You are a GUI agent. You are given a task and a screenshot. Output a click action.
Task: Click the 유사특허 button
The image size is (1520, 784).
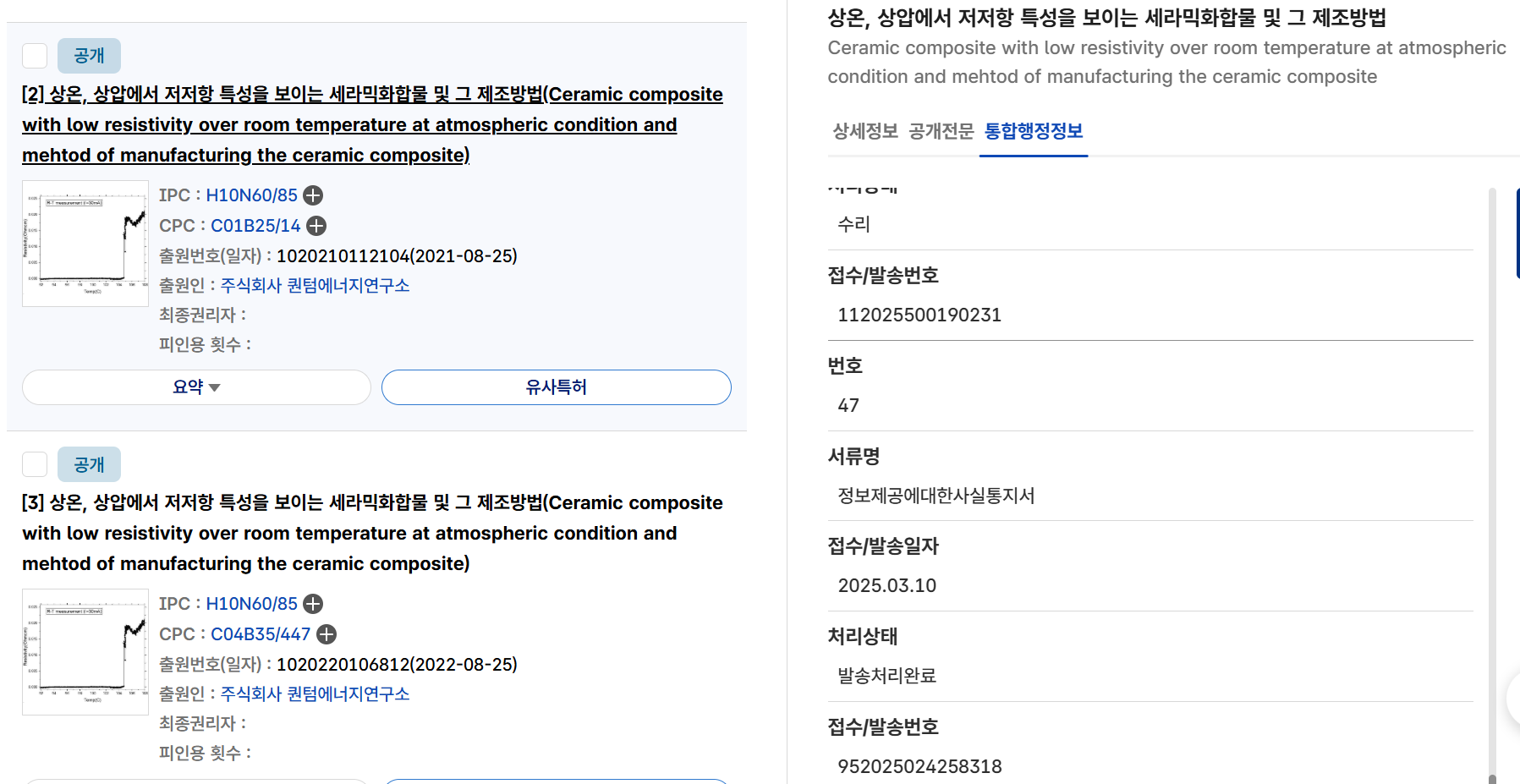(556, 387)
